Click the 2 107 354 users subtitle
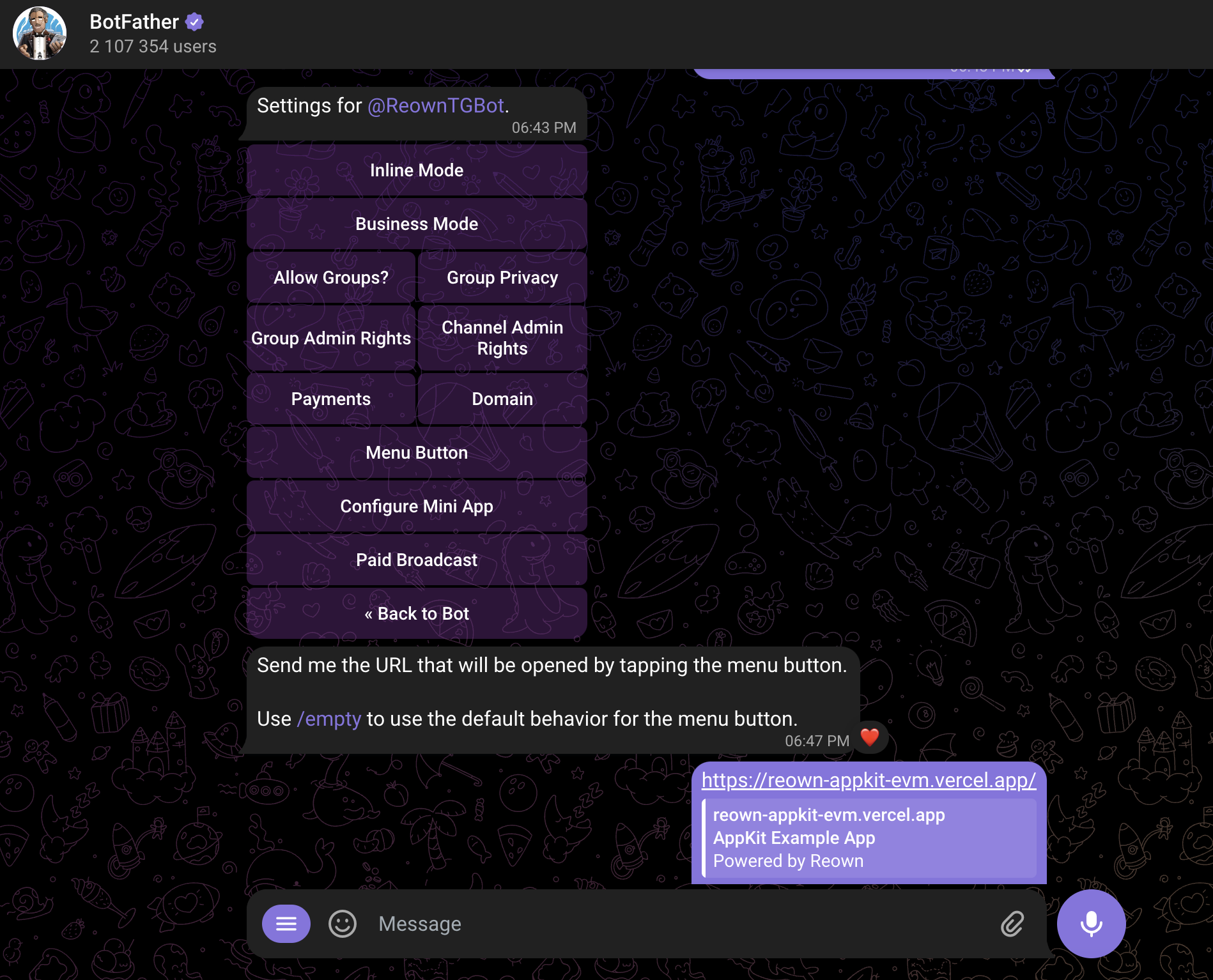 pyautogui.click(x=153, y=47)
